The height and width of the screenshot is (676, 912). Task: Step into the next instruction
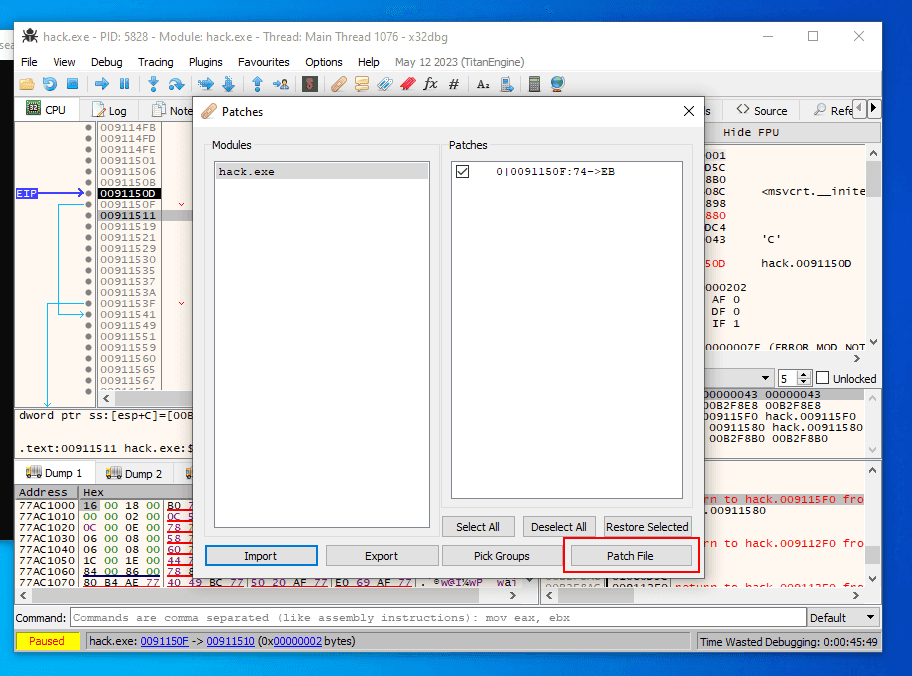(153, 84)
